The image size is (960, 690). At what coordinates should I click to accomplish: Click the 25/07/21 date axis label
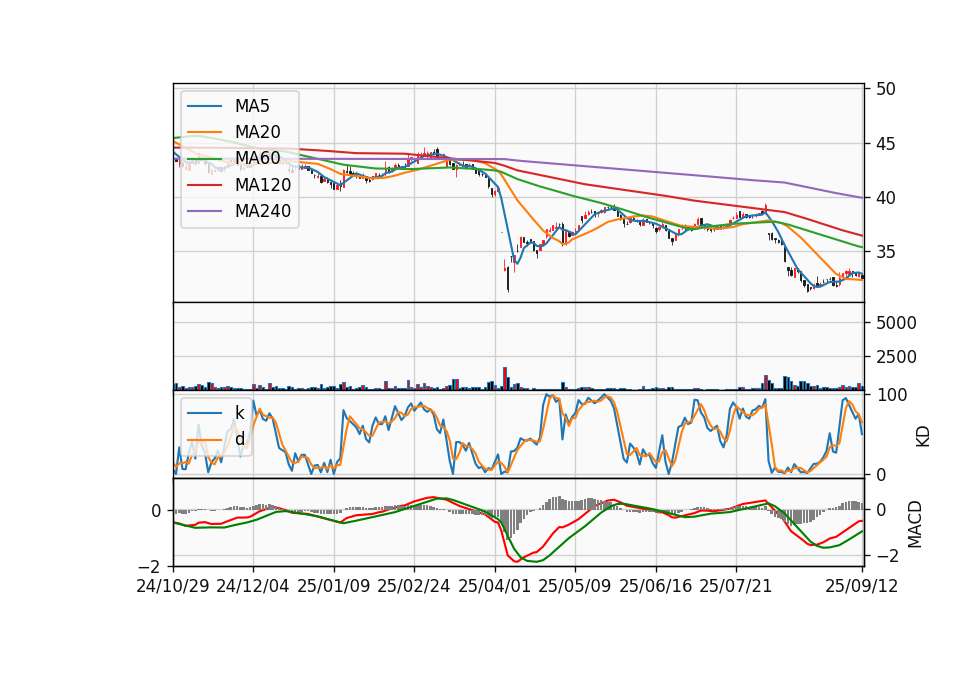[736, 586]
